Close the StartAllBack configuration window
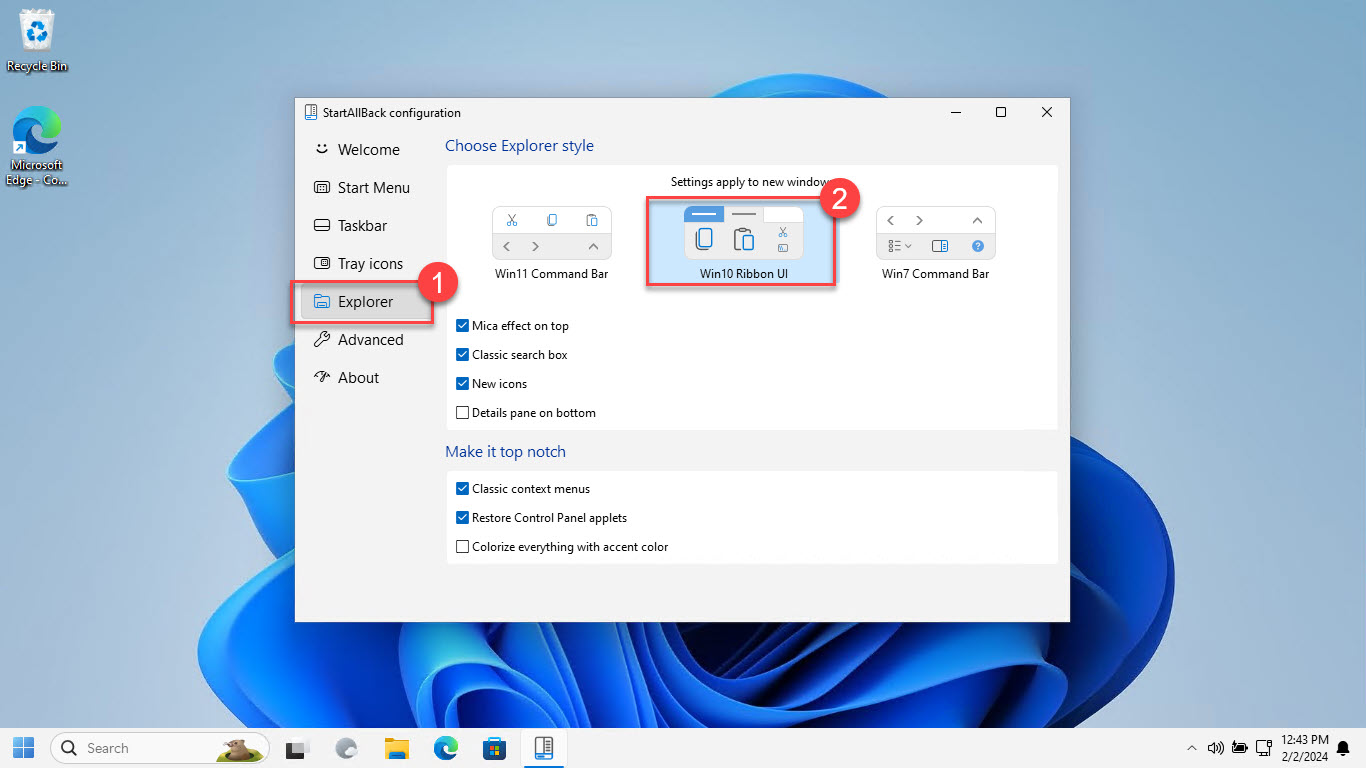Screen dimensions: 1366x768 [1047, 113]
